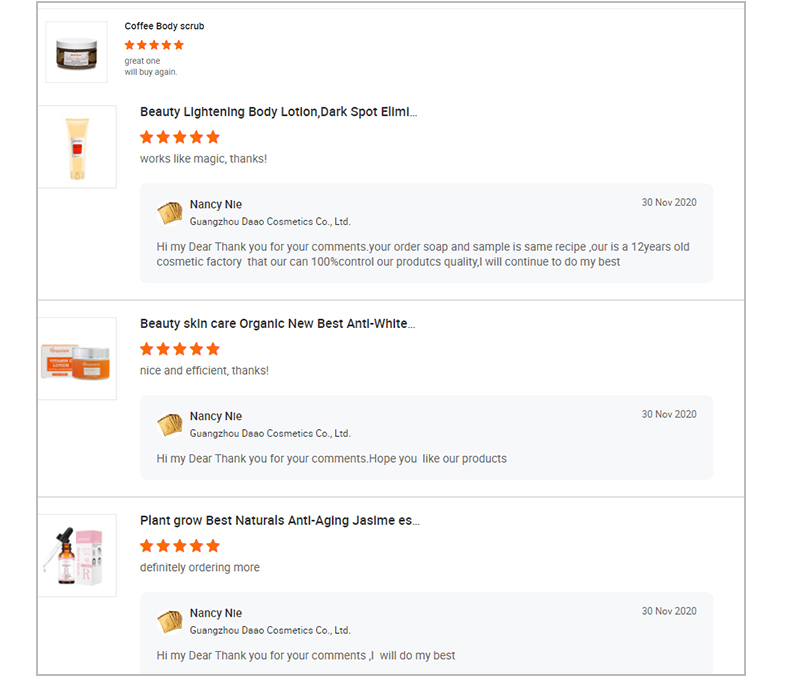Click the Coffee Body scrub star rating
This screenshot has height=684, width=790.
click(x=154, y=45)
